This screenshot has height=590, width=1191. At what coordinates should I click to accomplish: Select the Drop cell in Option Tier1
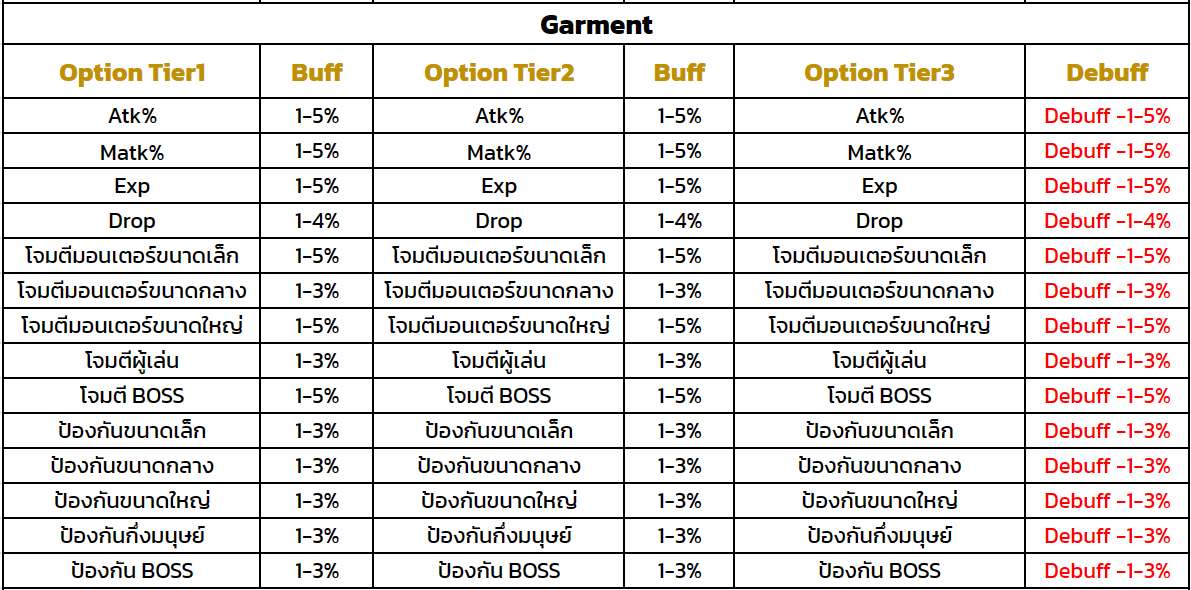(x=132, y=222)
